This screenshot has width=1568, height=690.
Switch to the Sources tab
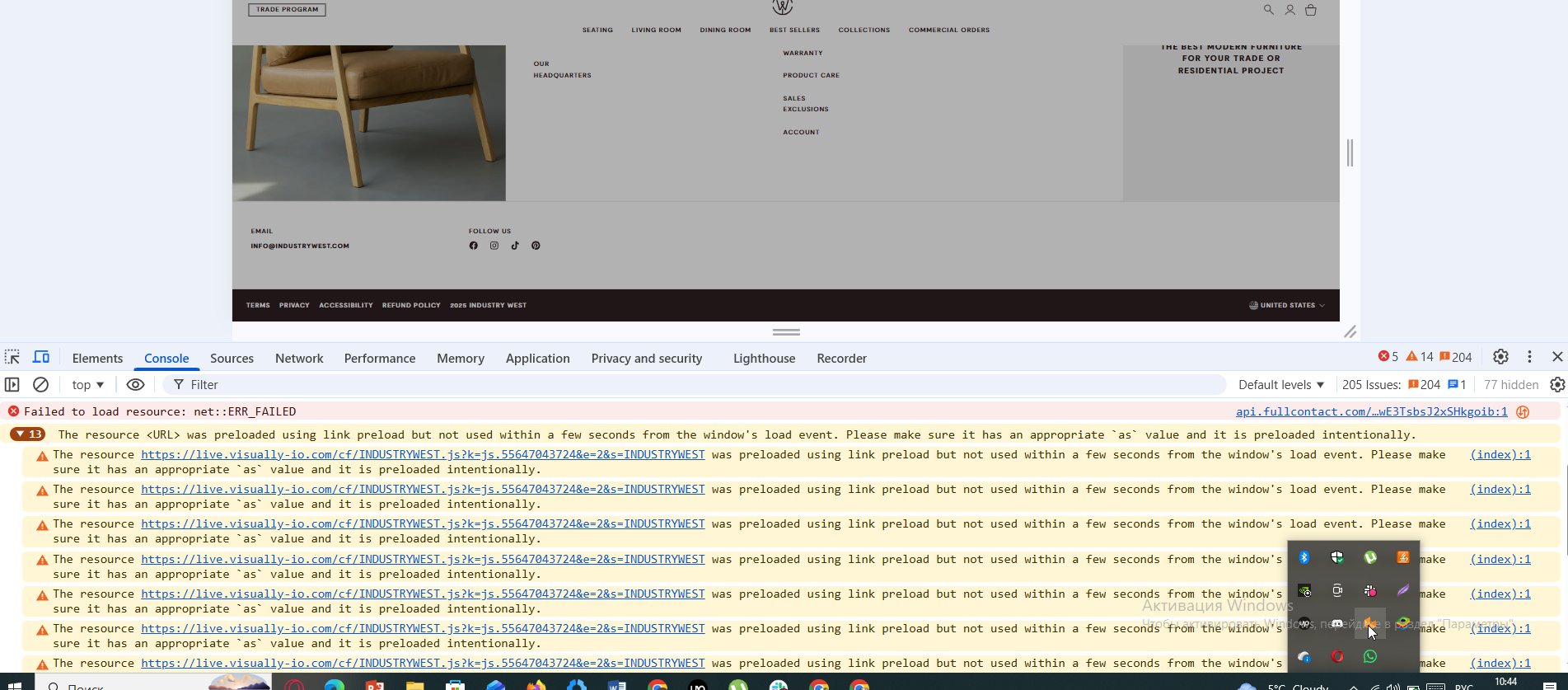point(232,358)
